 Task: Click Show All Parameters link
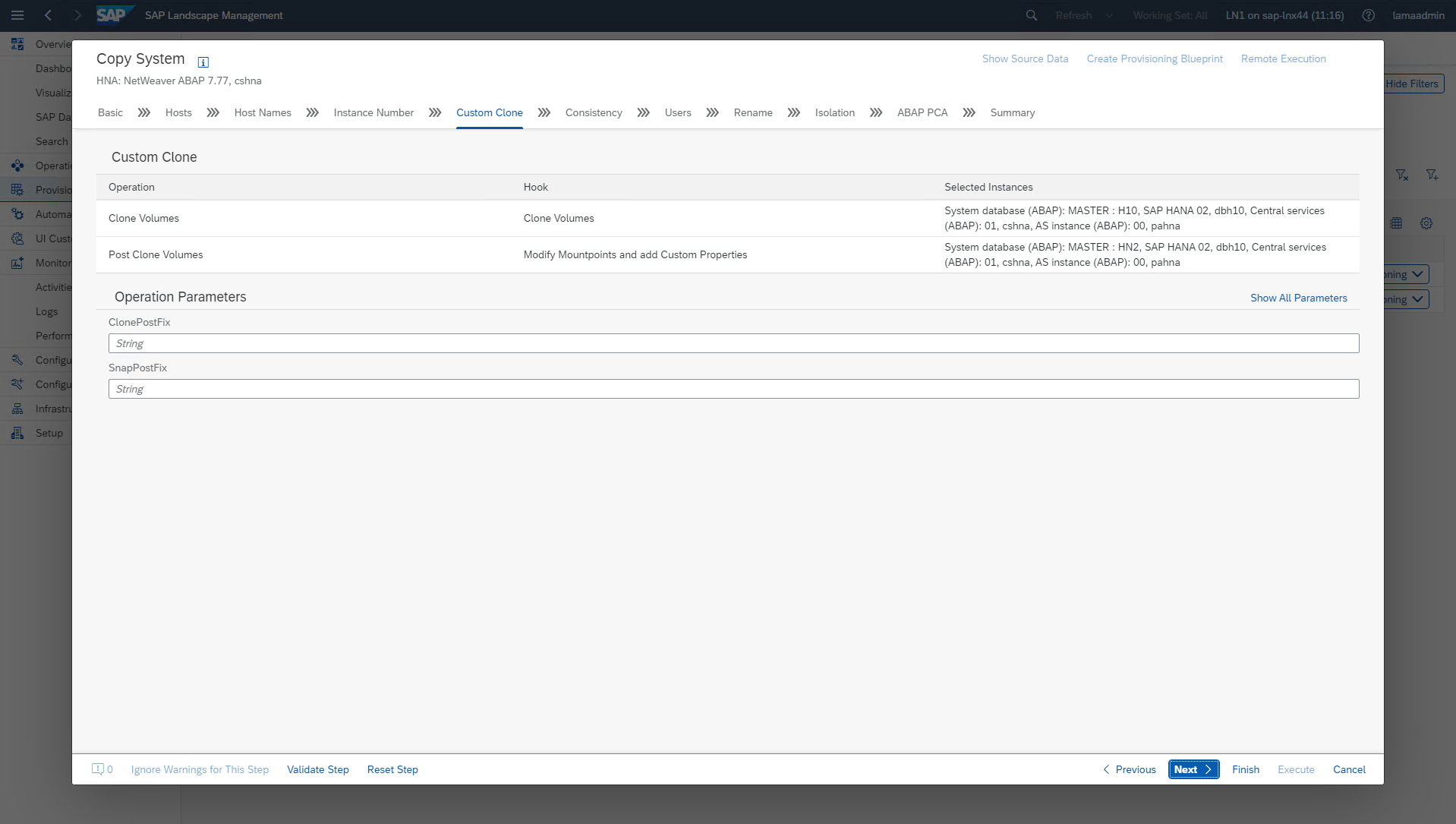pyautogui.click(x=1298, y=298)
